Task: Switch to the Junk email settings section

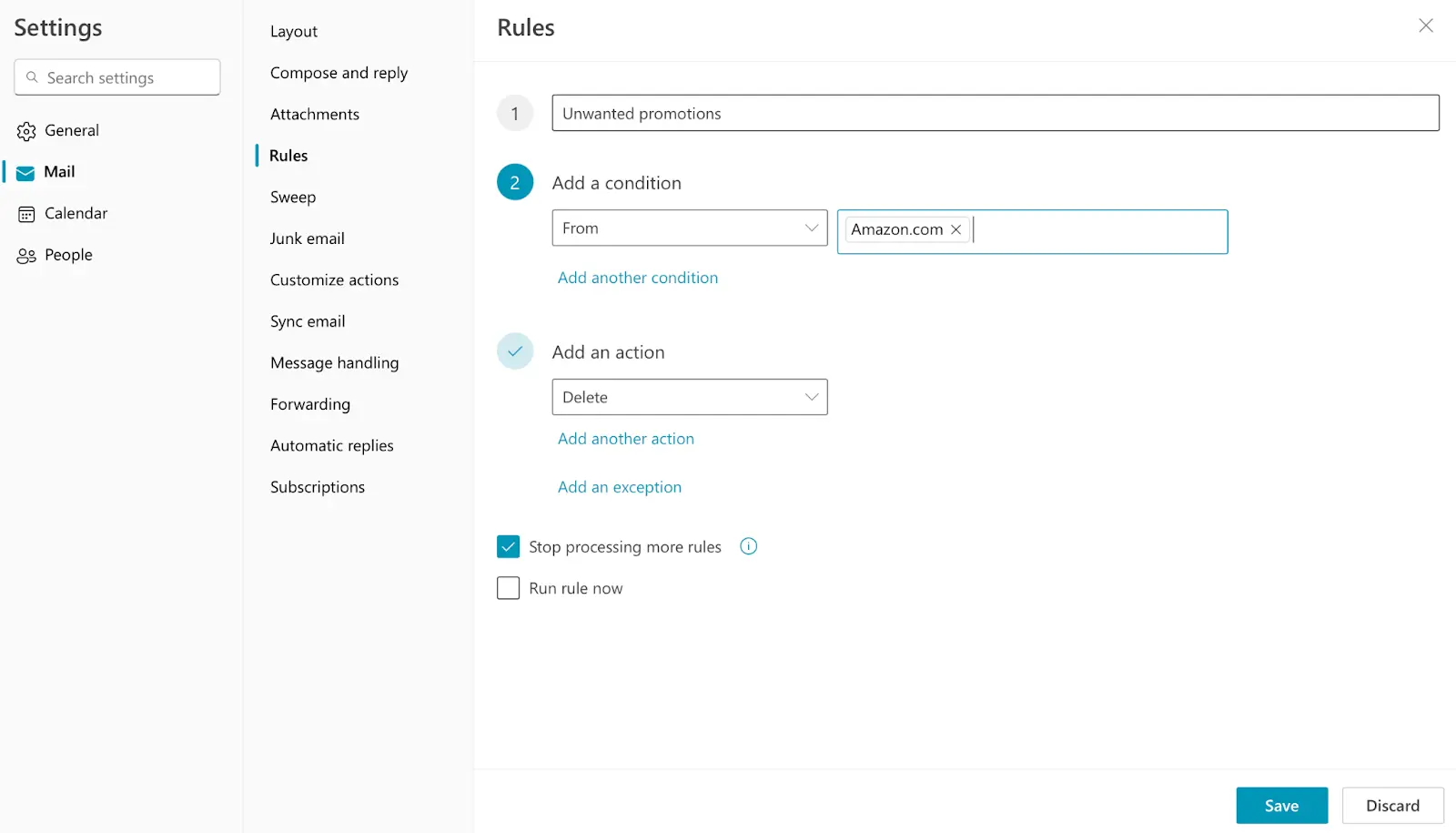Action: pyautogui.click(x=307, y=238)
